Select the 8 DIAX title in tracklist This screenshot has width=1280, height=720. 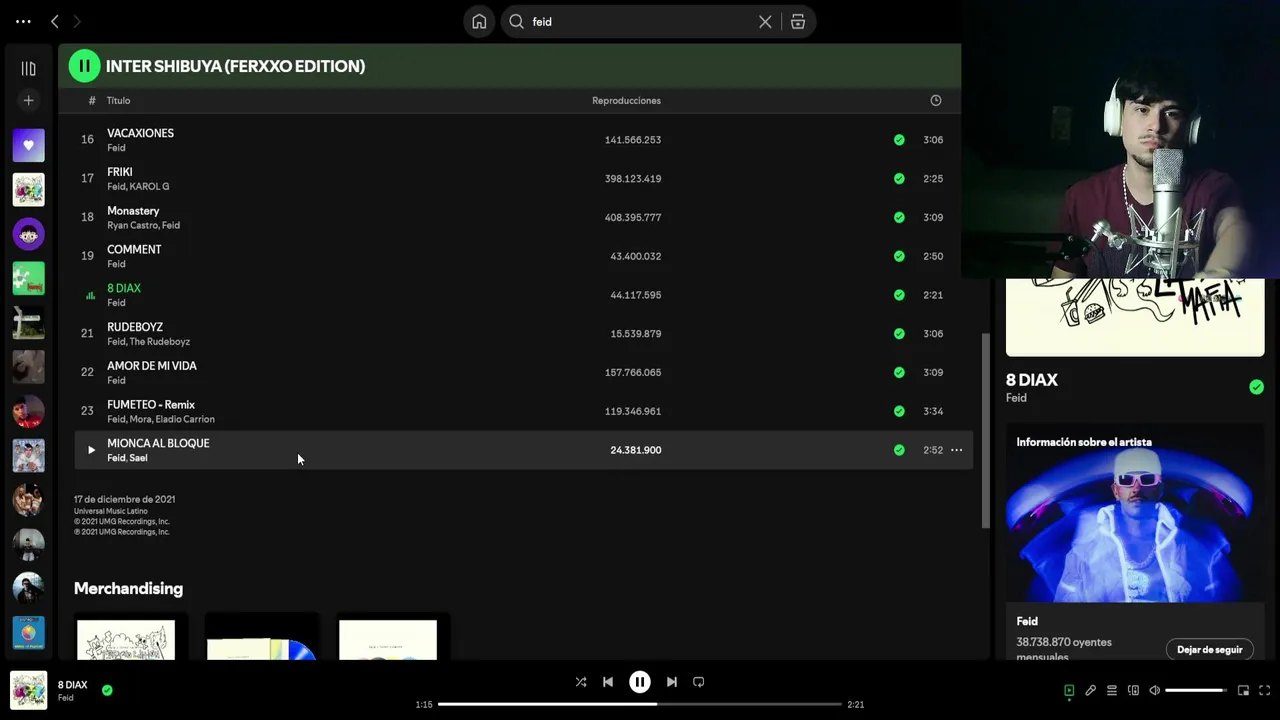coord(124,288)
